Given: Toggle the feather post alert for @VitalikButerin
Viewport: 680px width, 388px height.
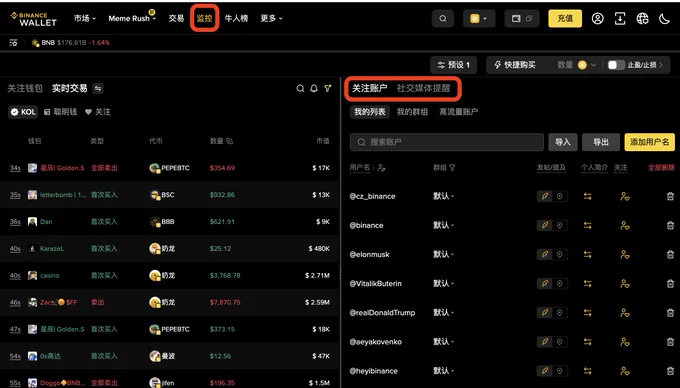Looking at the screenshot, I should [545, 284].
